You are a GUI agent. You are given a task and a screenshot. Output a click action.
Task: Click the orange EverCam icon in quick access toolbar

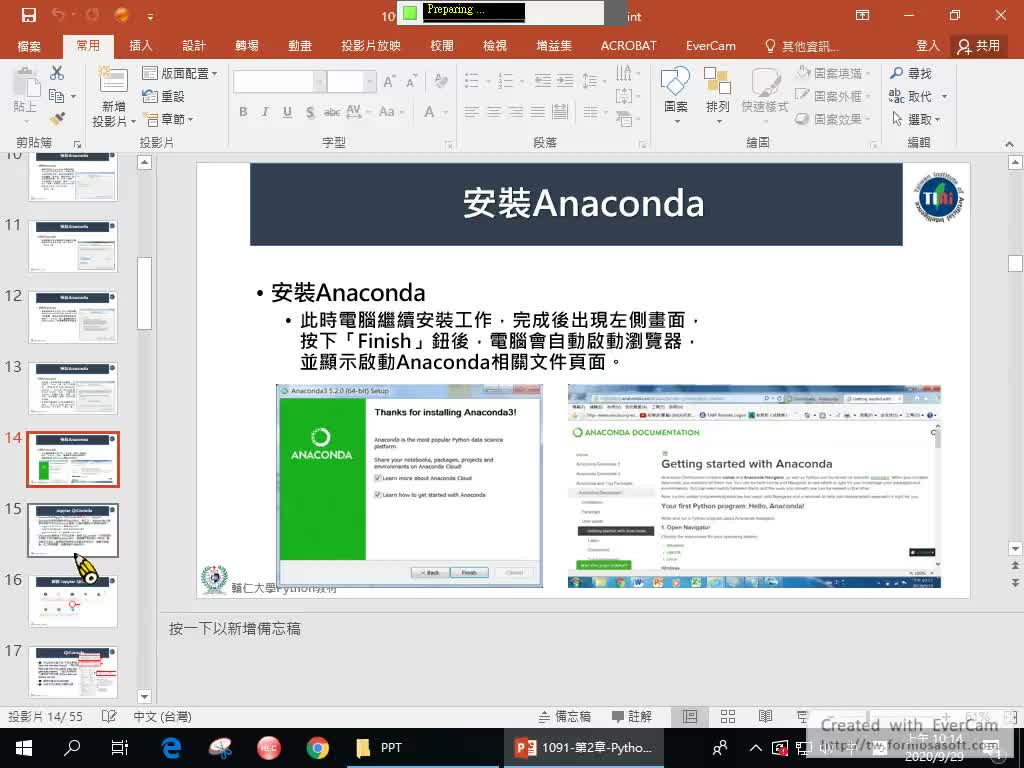(x=121, y=15)
